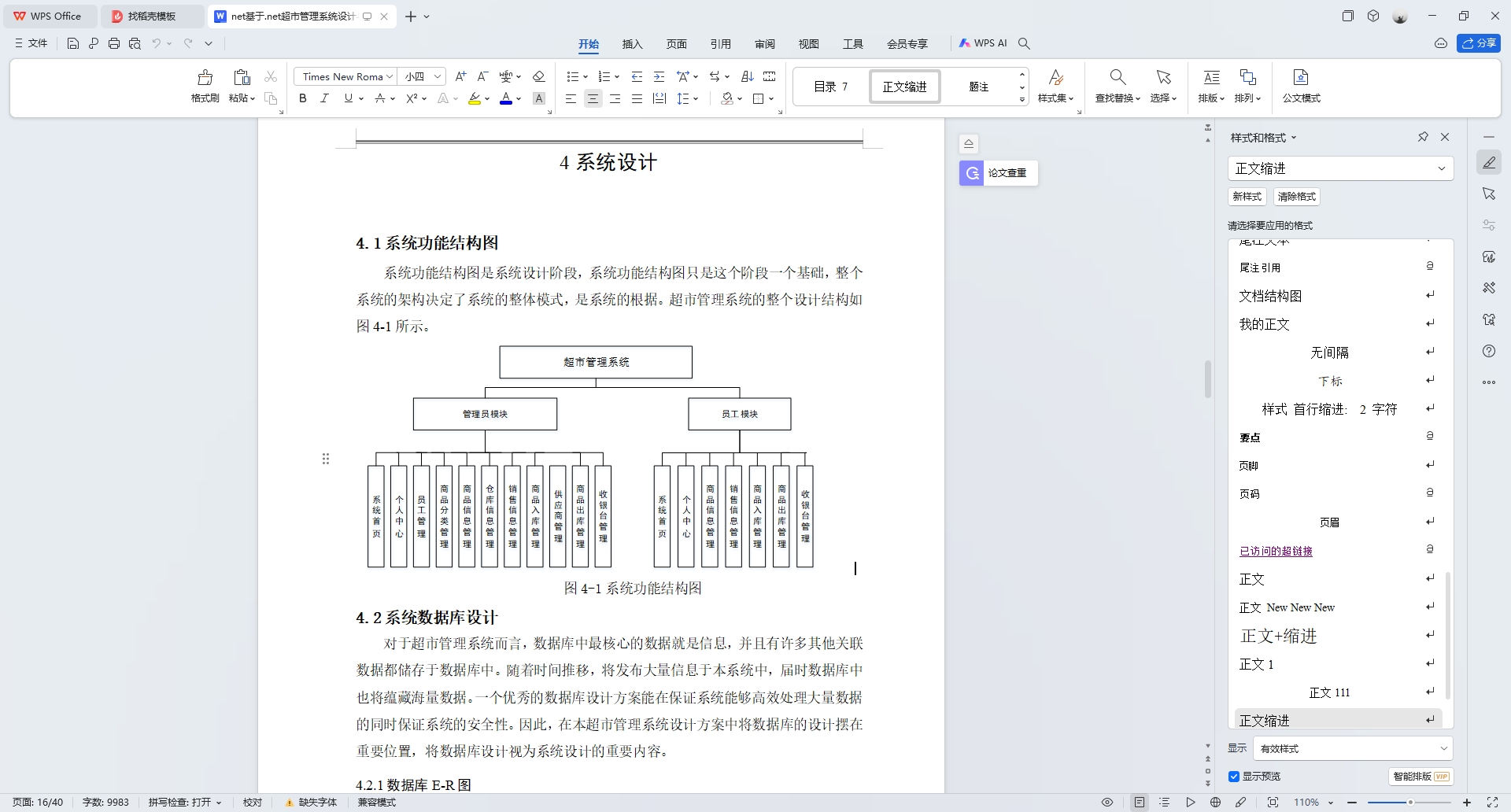Open the 文件 menu

pyautogui.click(x=31, y=43)
